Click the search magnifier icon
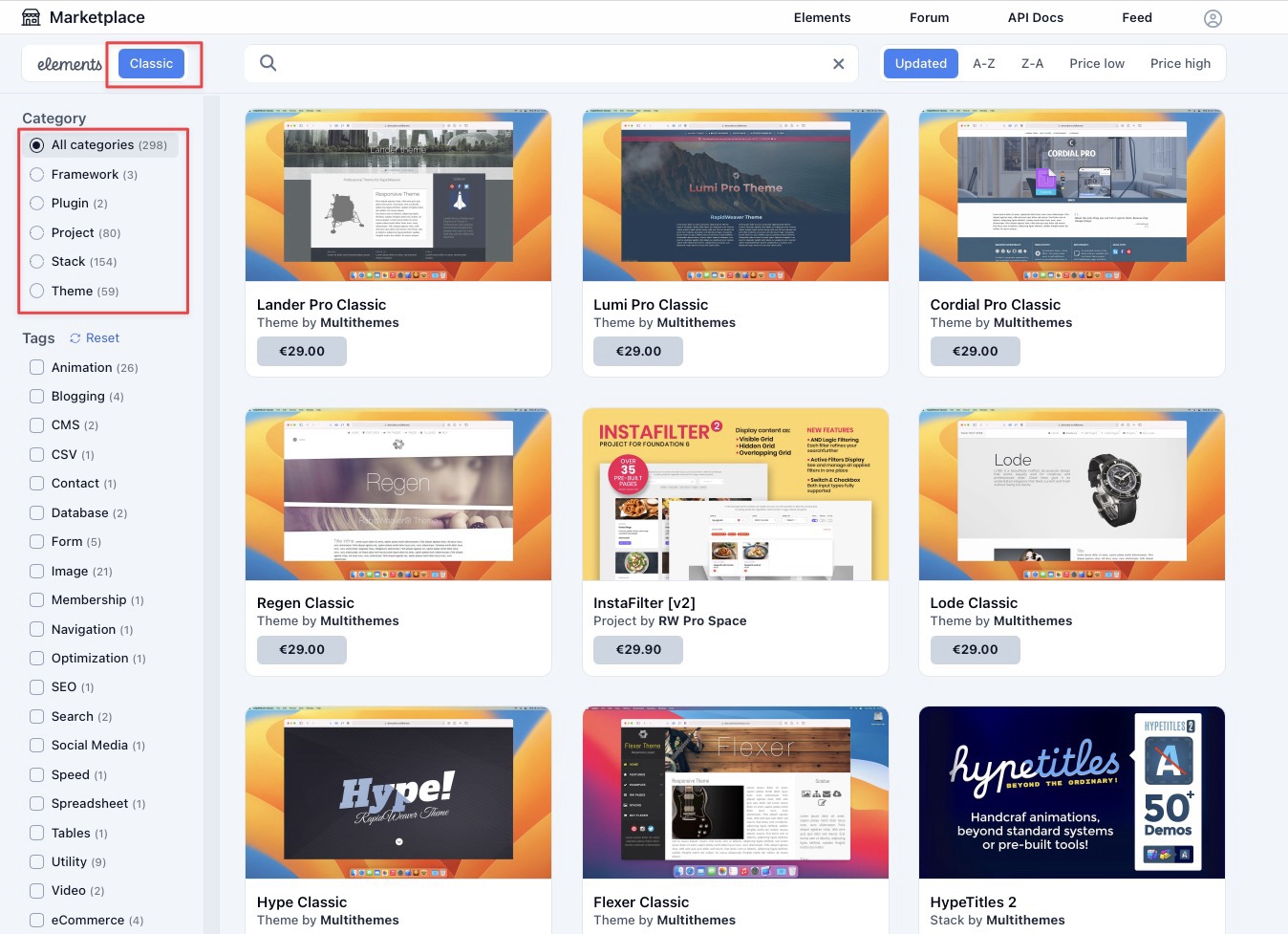The height and width of the screenshot is (934, 1288). pos(268,63)
